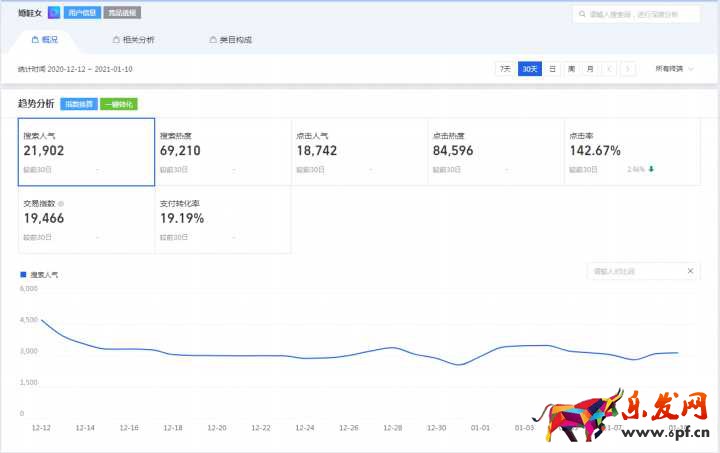720x453 pixels.
Task: Click the green 一键转化 button
Action: 118,104
